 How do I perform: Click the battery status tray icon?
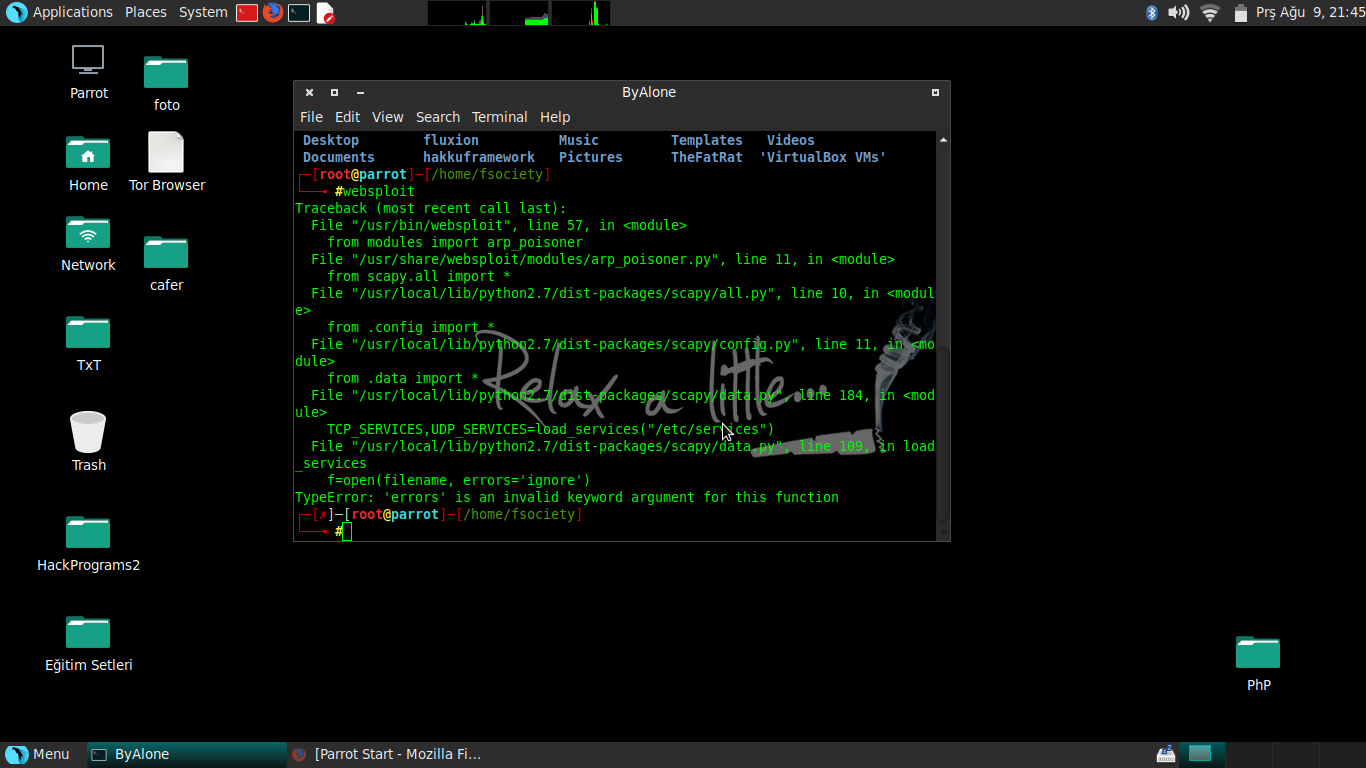tap(1241, 13)
